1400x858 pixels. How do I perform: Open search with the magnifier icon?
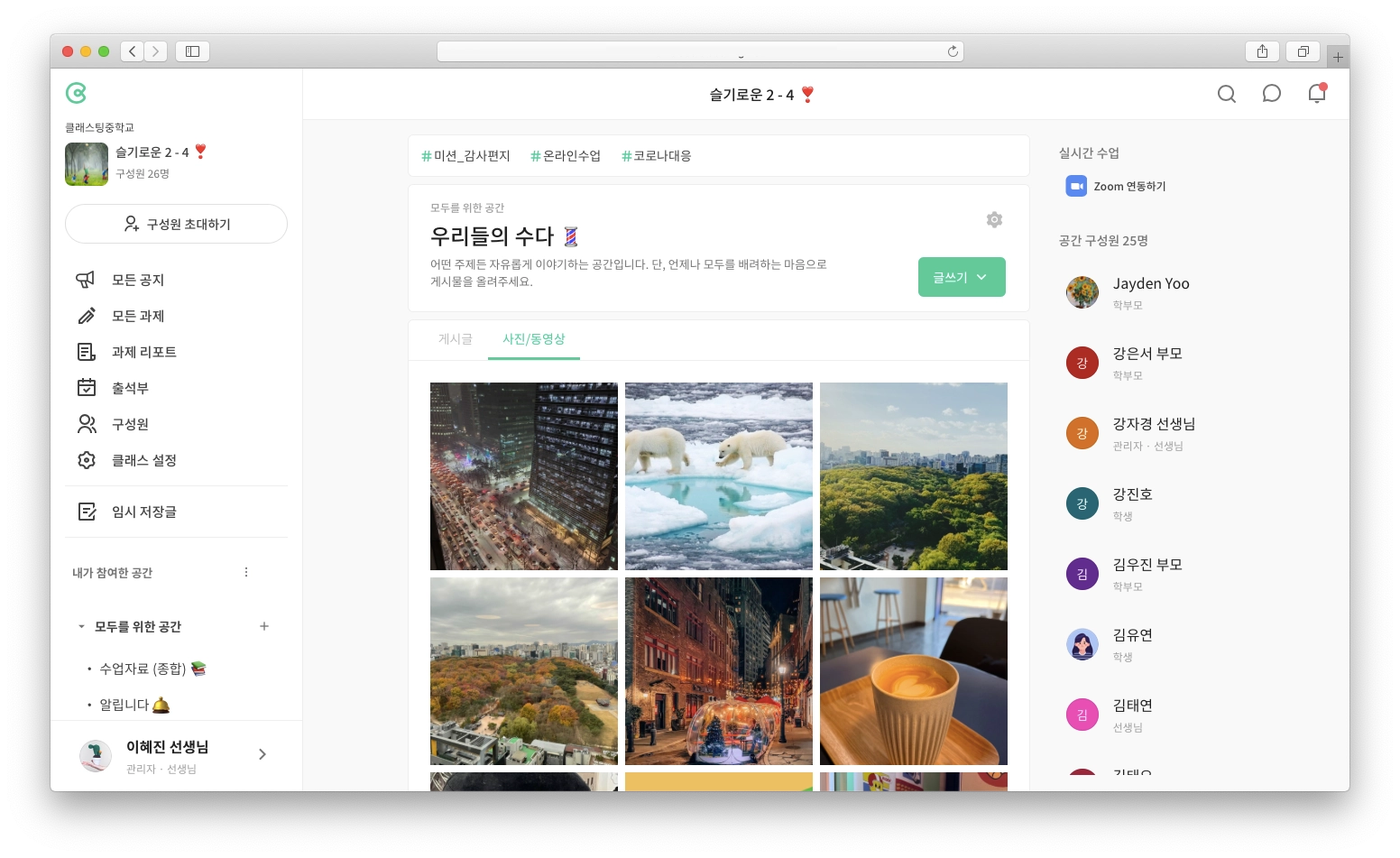pos(1227,94)
